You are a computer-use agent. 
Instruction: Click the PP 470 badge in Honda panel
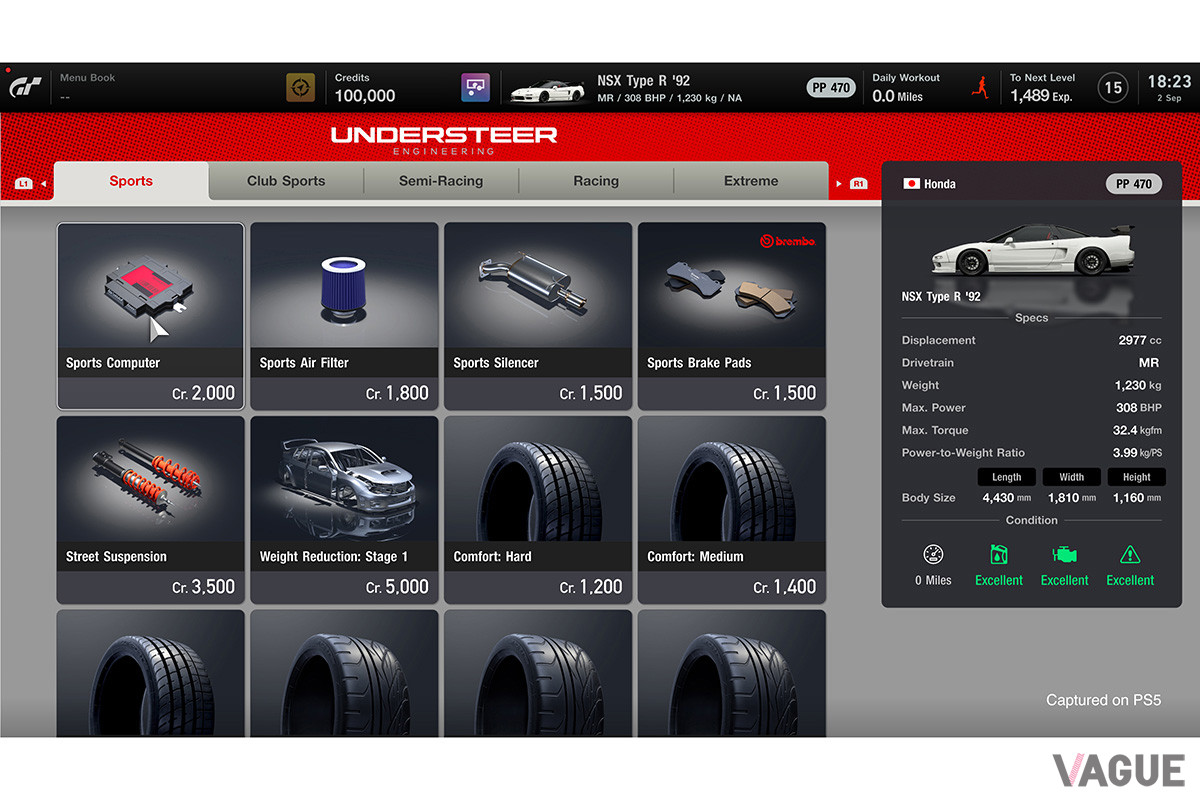click(x=1134, y=184)
